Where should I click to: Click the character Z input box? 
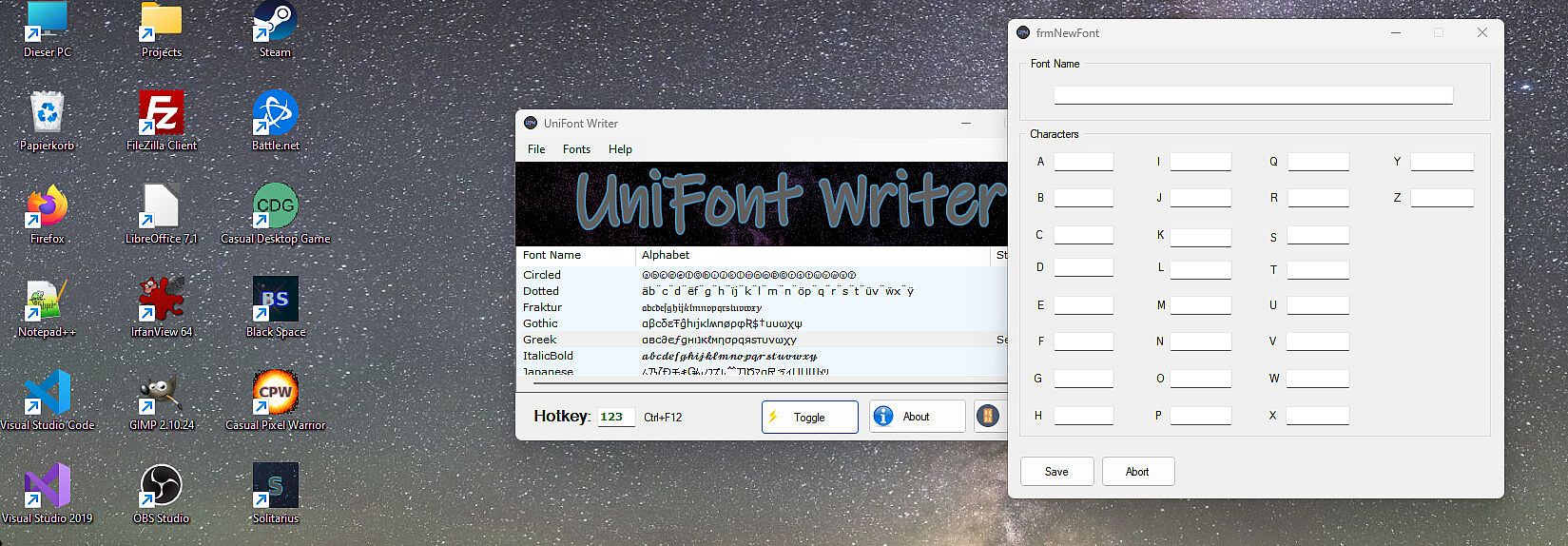(x=1442, y=198)
